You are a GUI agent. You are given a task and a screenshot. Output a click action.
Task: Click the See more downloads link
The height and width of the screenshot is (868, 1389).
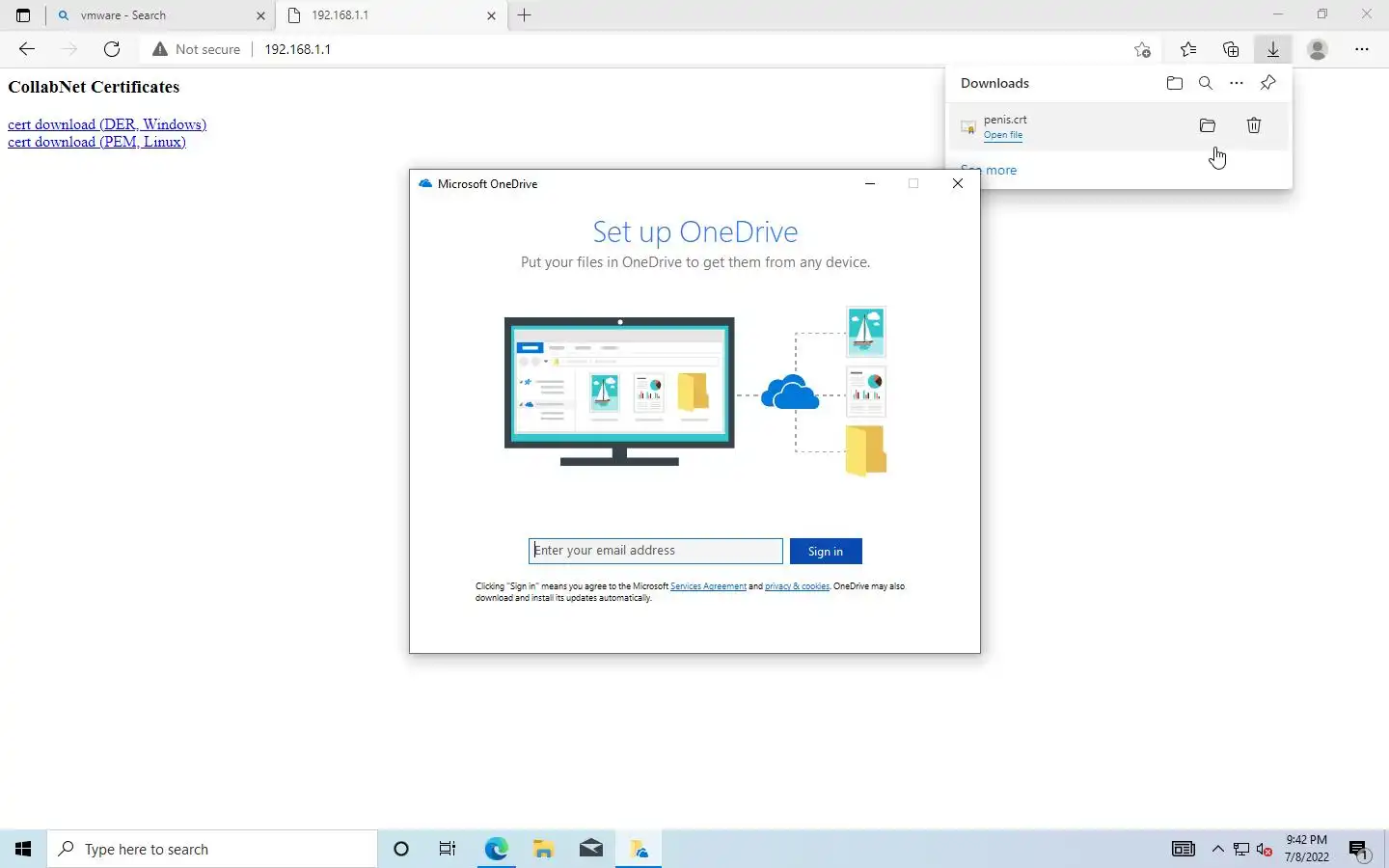pos(989,170)
